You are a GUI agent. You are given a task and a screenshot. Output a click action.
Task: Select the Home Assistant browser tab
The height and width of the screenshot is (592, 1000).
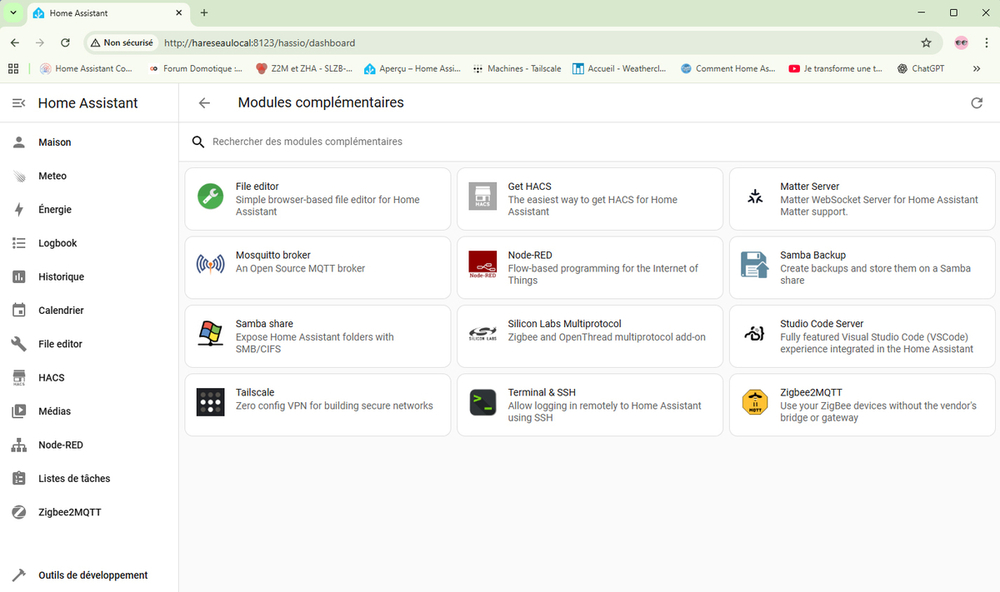click(x=108, y=13)
